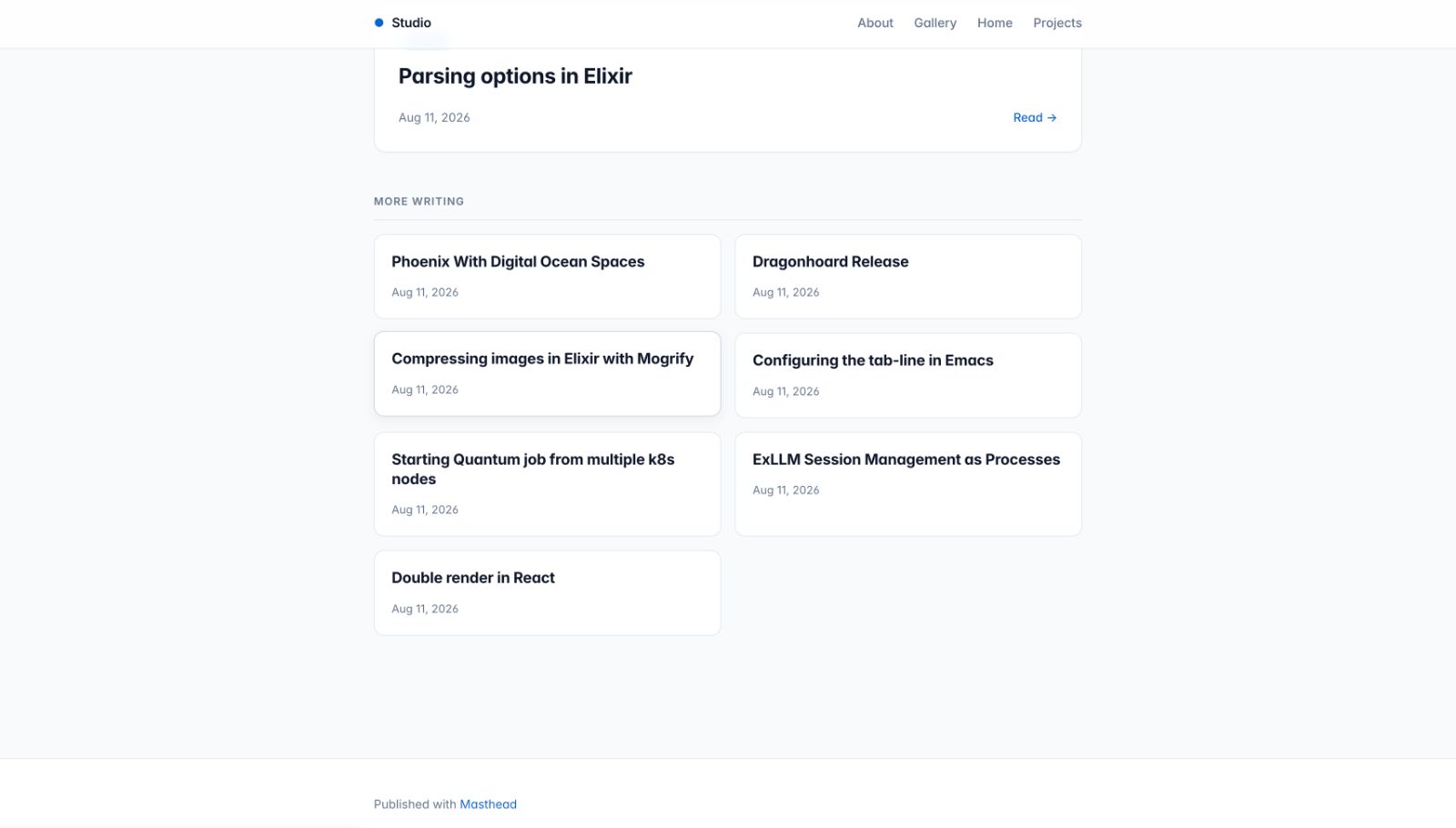Open the Dragonhoard Release article card

point(908,277)
